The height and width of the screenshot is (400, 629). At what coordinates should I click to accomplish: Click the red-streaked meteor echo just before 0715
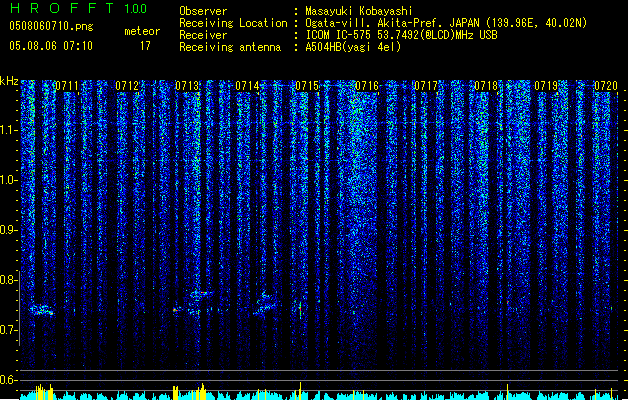[300, 309]
